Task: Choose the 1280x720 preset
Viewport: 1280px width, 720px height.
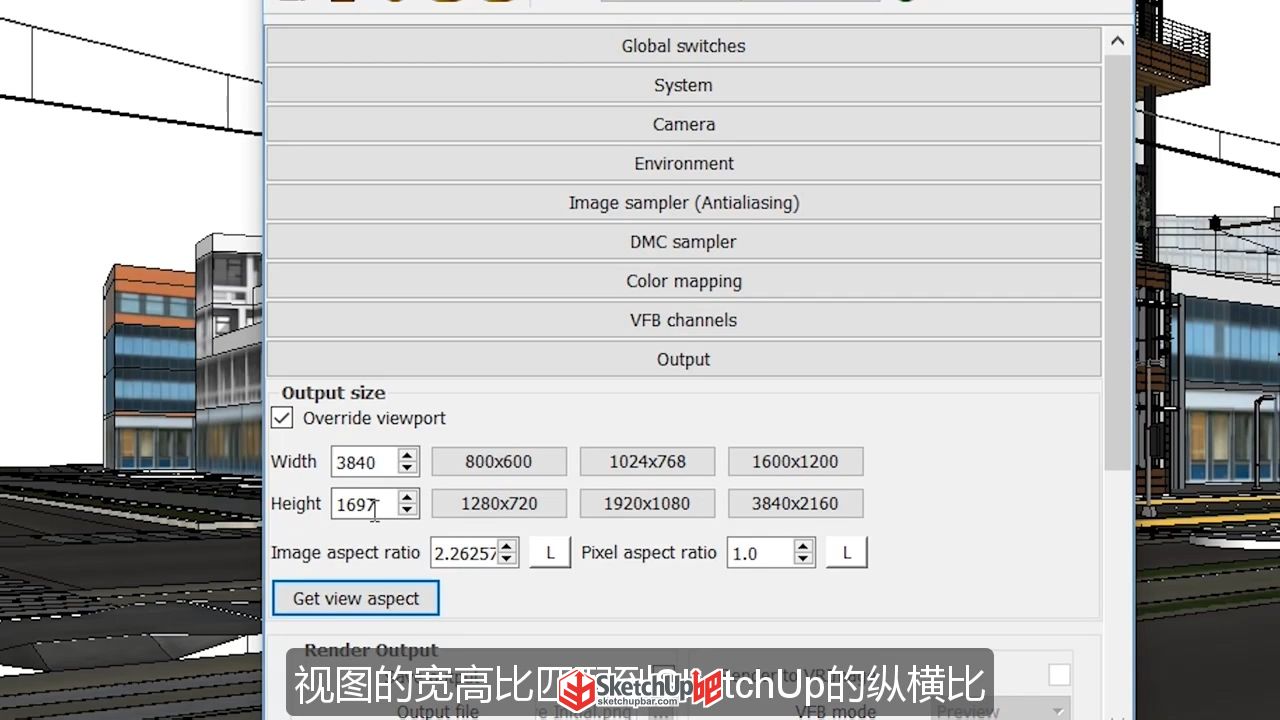Action: (499, 504)
